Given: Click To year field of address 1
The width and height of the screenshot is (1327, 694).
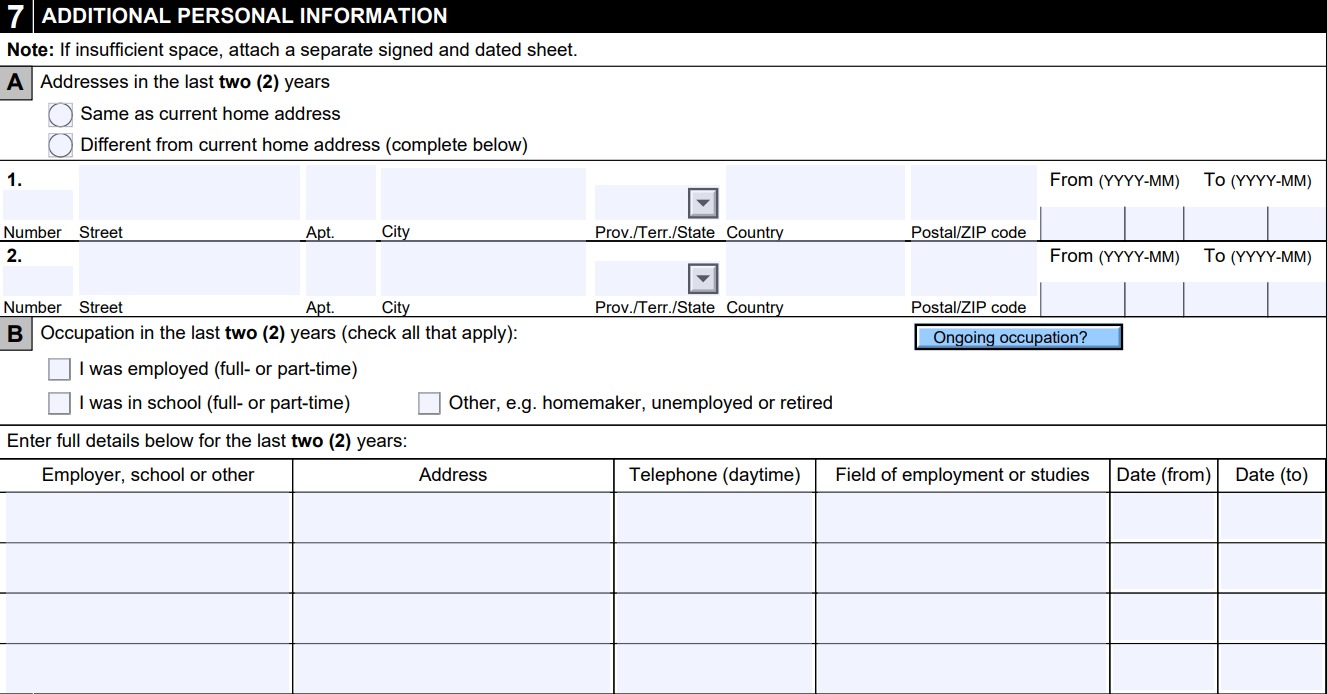Looking at the screenshot, I should pyautogui.click(x=1226, y=223).
